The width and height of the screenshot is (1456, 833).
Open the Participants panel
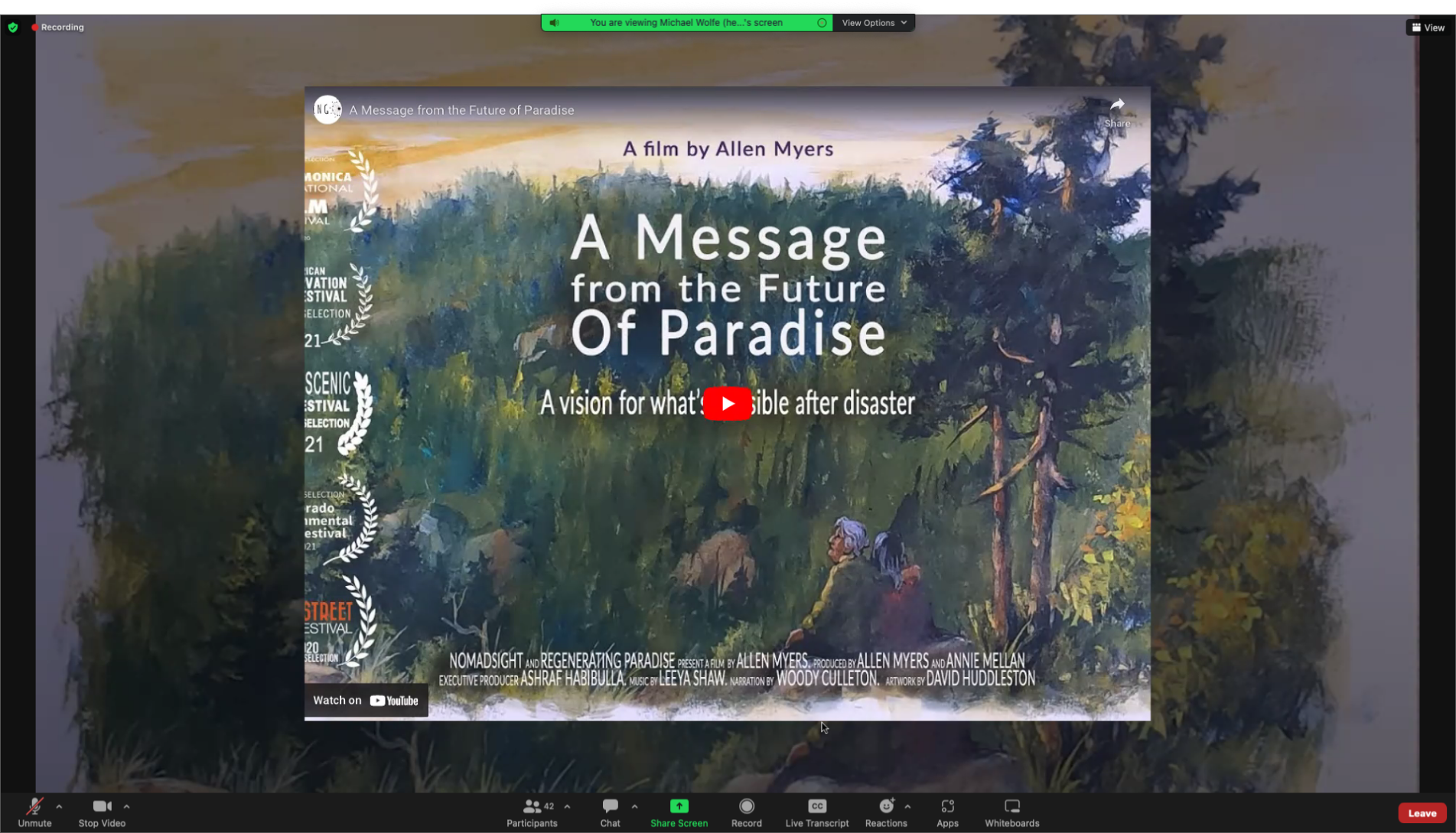click(532, 812)
